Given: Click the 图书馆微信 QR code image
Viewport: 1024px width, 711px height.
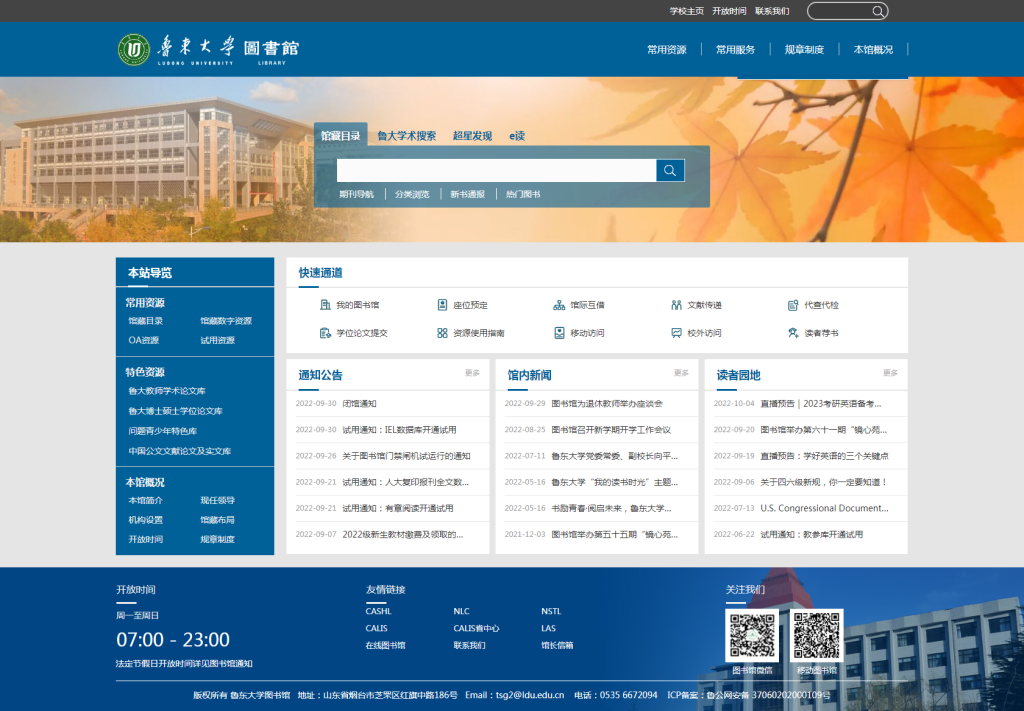Looking at the screenshot, I should pos(752,635).
